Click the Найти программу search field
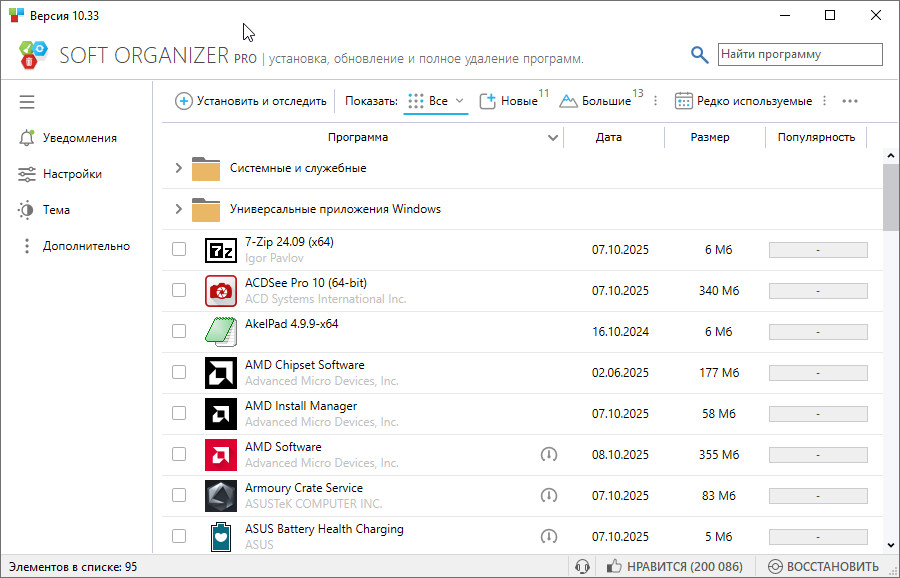Viewport: 900px width, 578px height. [x=800, y=54]
